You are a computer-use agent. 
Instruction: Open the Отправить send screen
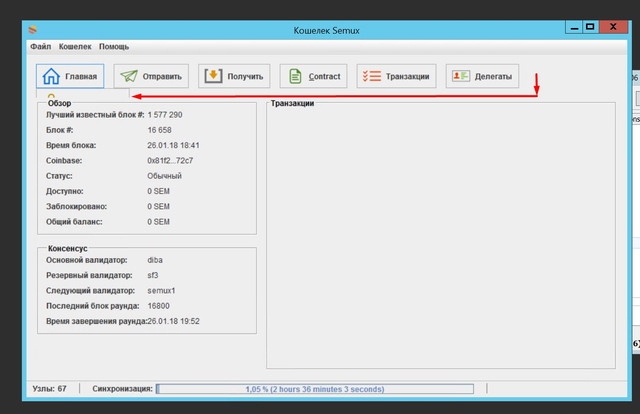[x=151, y=76]
